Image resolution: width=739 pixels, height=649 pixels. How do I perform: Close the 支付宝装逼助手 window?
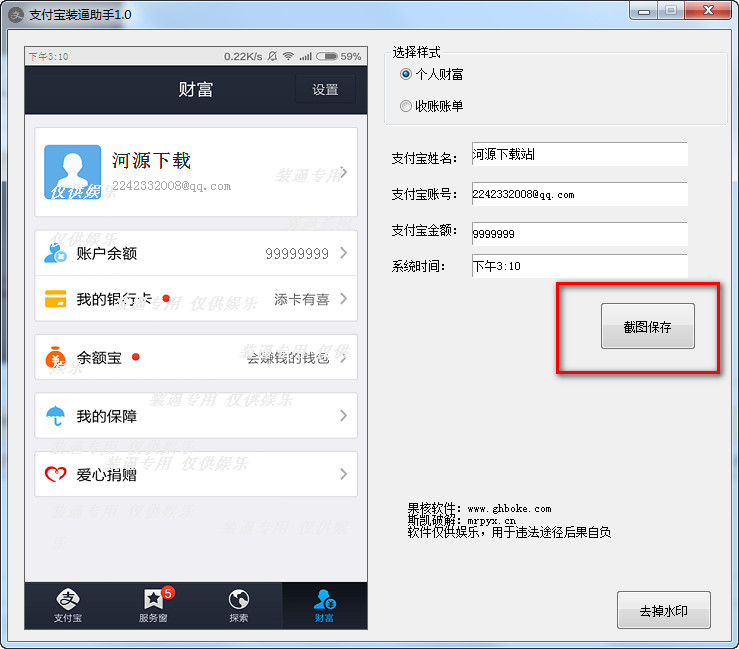(708, 10)
